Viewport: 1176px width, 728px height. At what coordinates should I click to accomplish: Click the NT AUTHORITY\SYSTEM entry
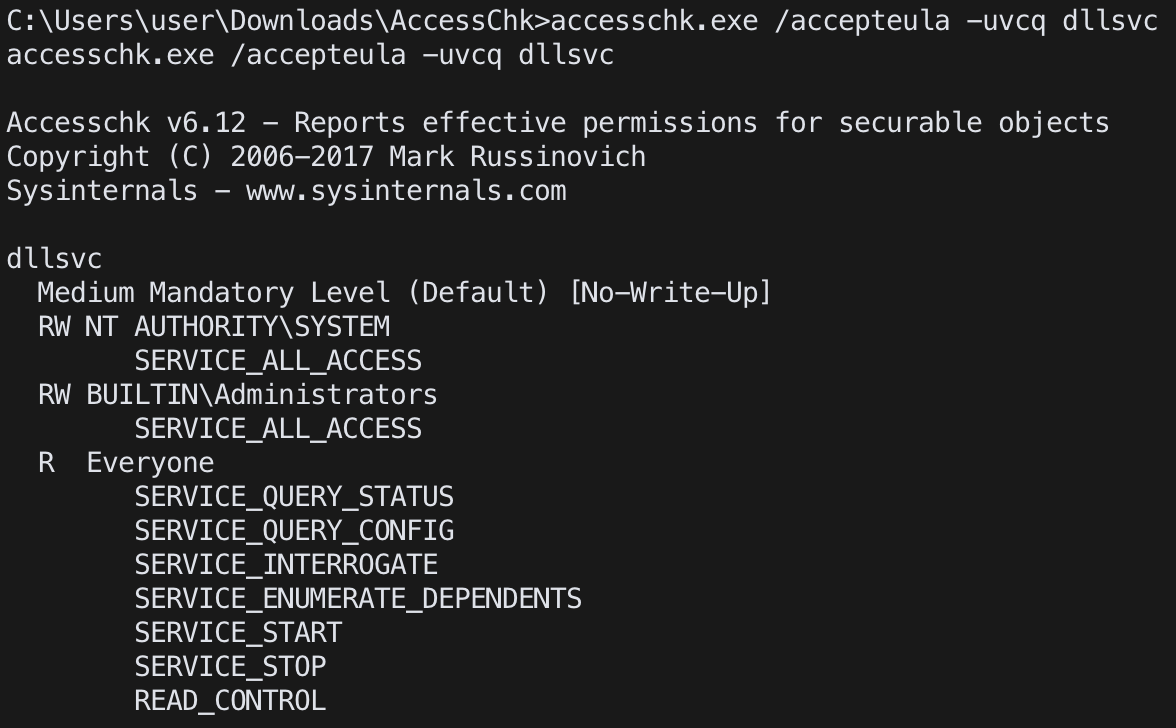click(238, 326)
